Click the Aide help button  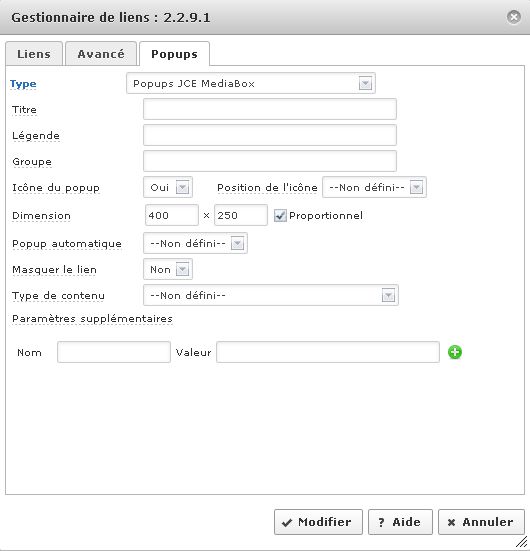point(400,522)
